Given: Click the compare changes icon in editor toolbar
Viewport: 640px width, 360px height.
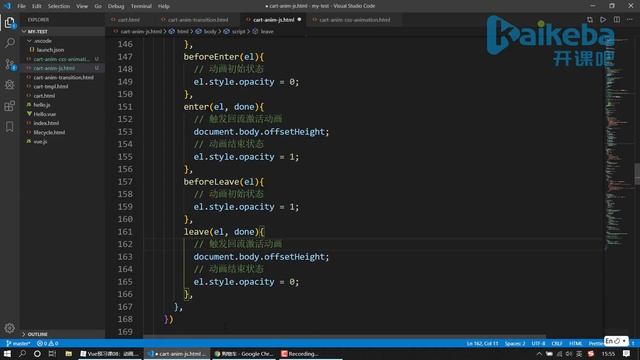Looking at the screenshot, I should point(590,20).
